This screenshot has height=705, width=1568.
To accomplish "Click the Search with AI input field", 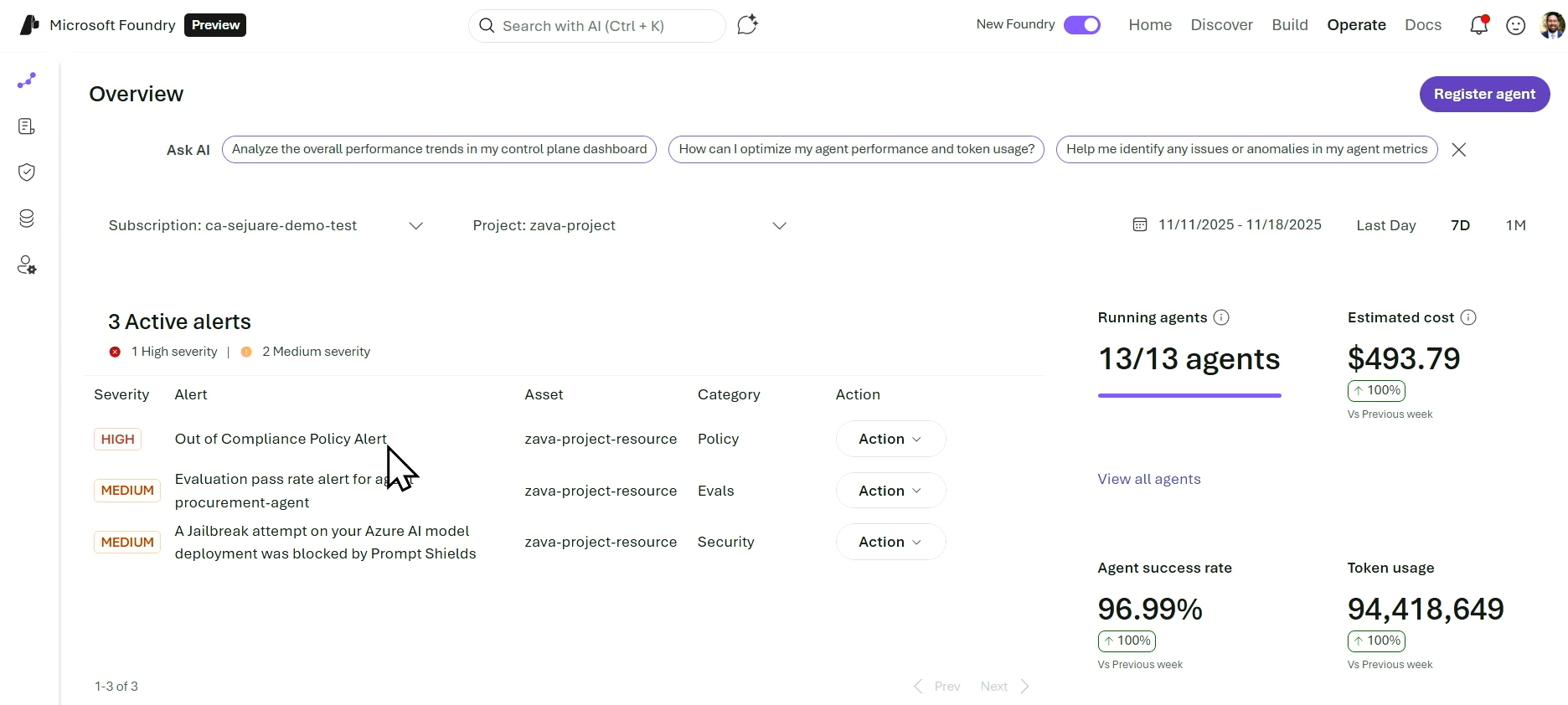I will coord(596,26).
